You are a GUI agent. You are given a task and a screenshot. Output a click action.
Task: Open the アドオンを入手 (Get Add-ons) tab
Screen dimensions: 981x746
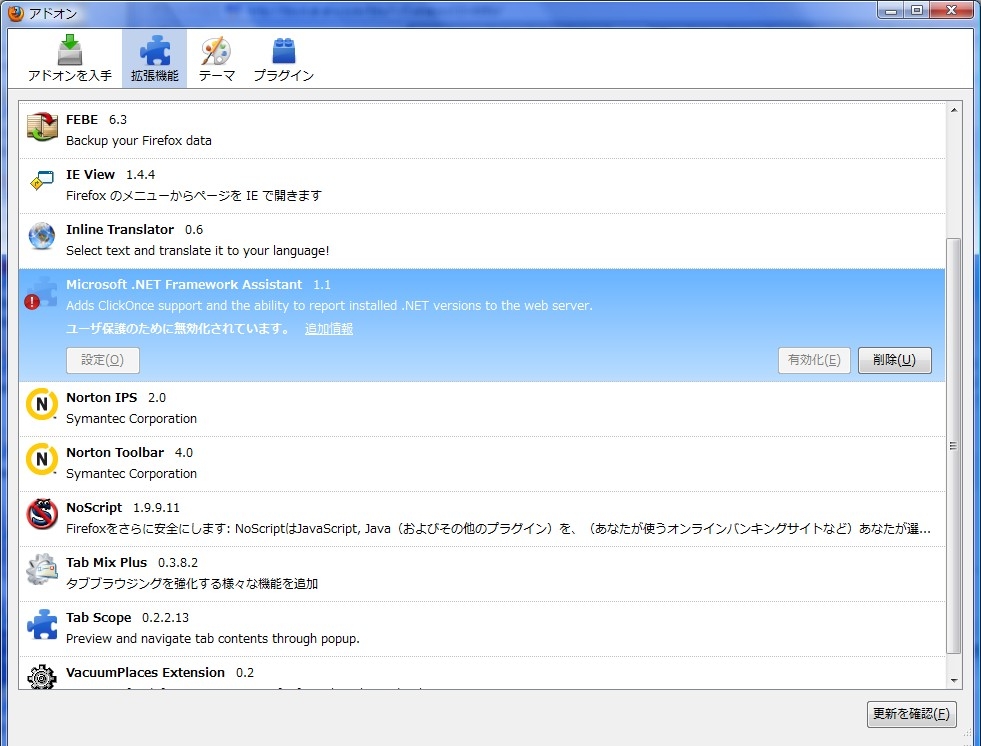click(69, 58)
